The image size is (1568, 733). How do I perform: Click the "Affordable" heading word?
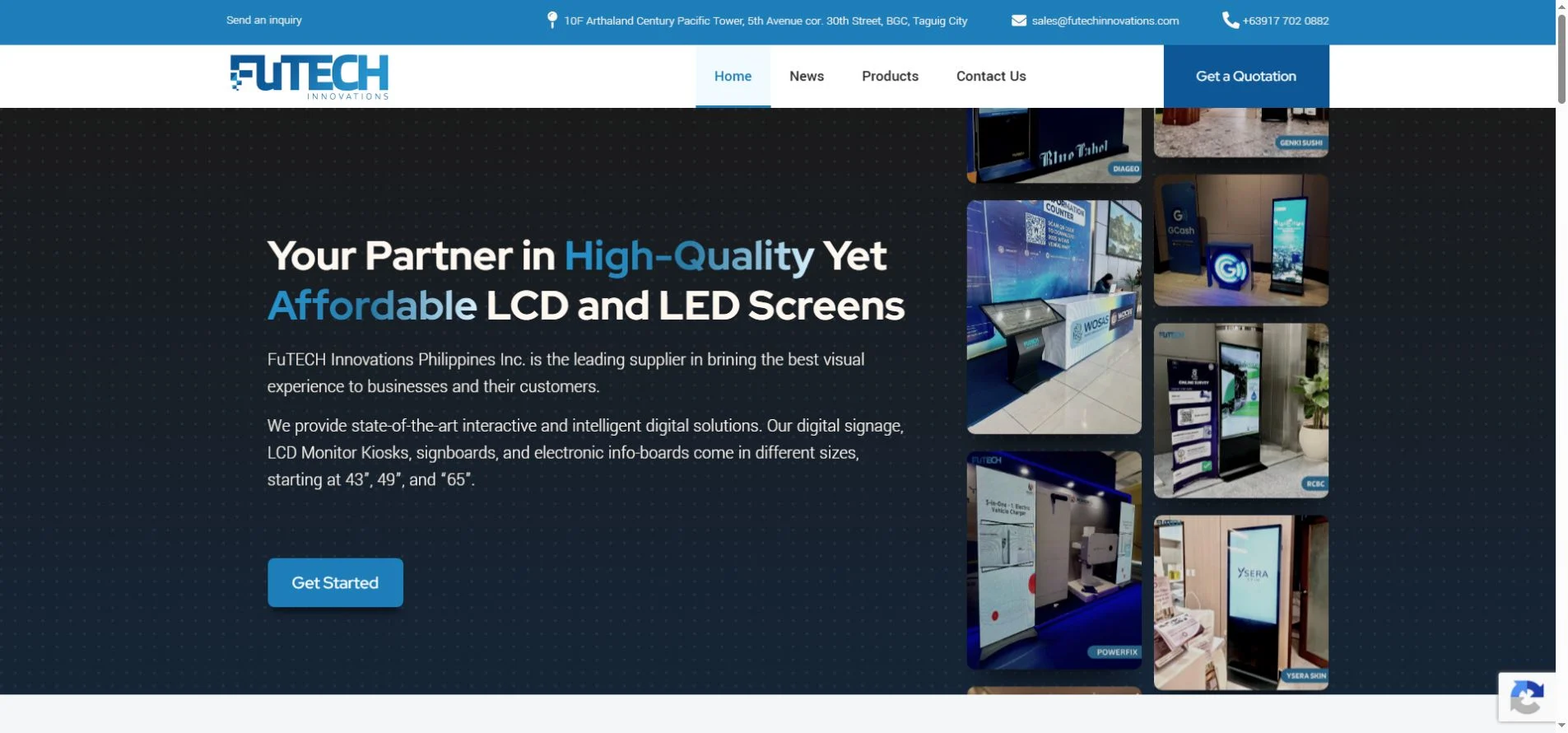coord(372,306)
